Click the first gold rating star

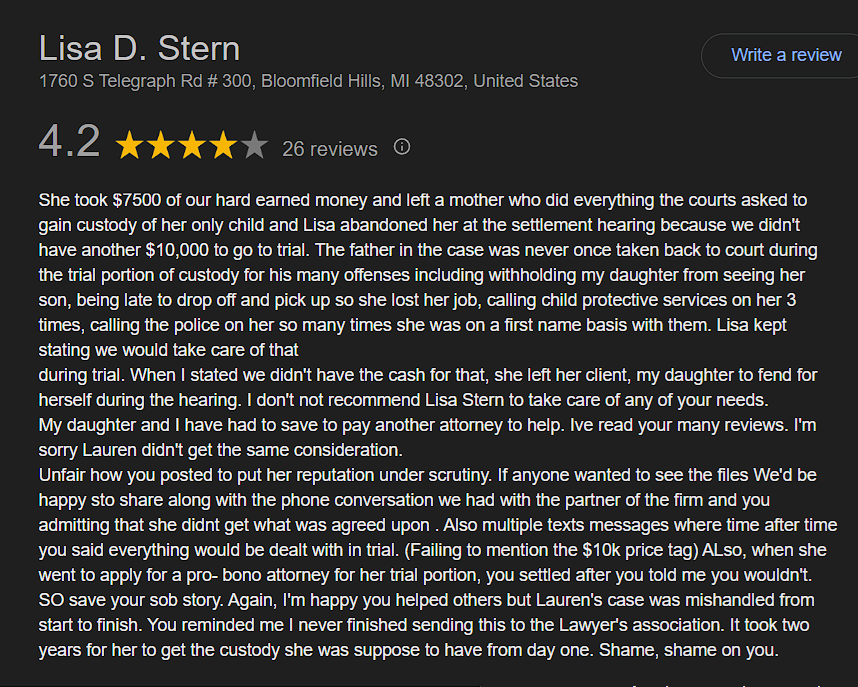pyautogui.click(x=130, y=146)
